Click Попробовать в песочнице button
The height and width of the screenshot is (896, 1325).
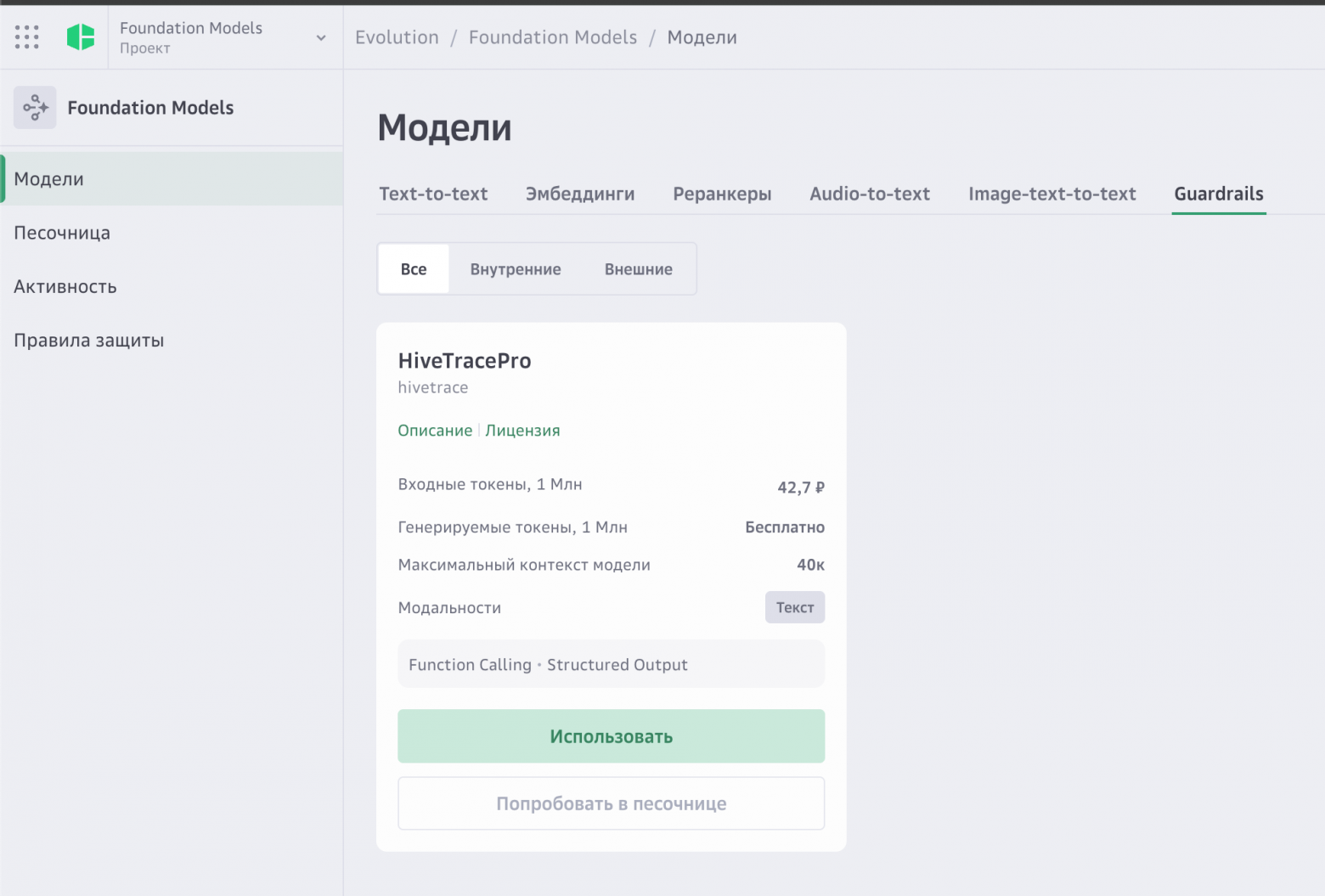click(612, 803)
